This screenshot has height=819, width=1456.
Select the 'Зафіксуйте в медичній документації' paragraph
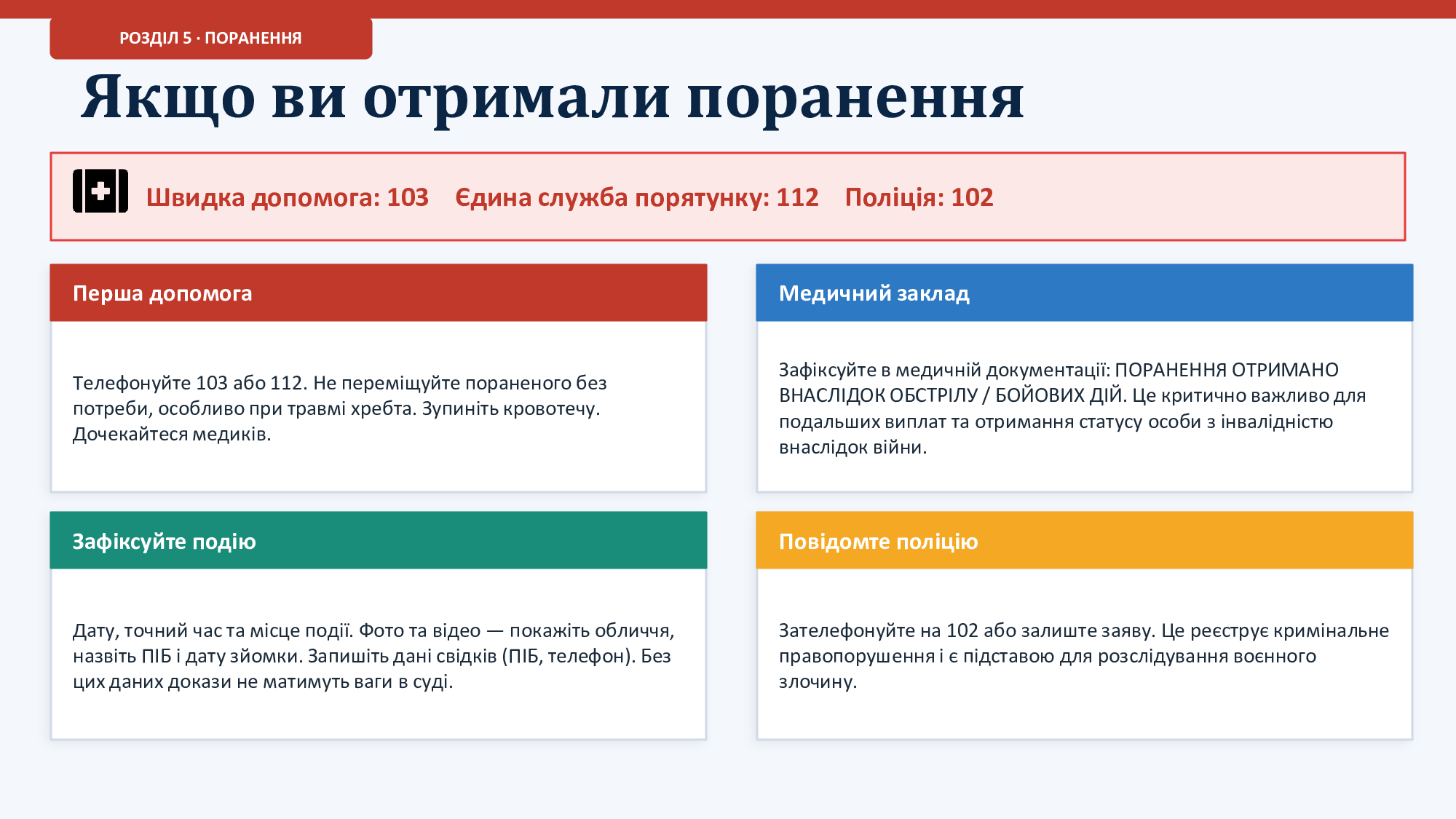tap(1072, 408)
